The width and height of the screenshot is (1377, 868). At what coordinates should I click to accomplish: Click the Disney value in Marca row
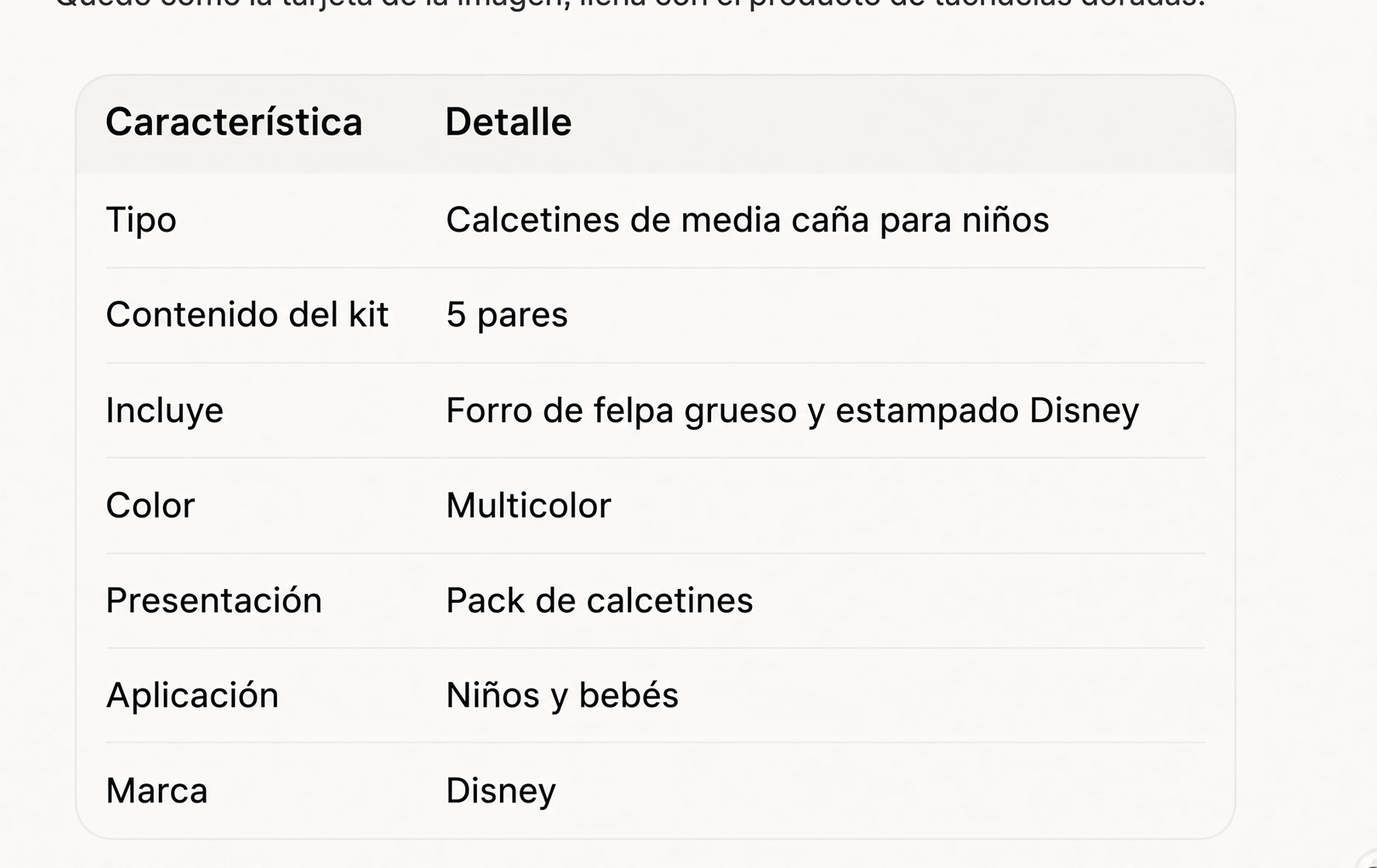click(501, 791)
